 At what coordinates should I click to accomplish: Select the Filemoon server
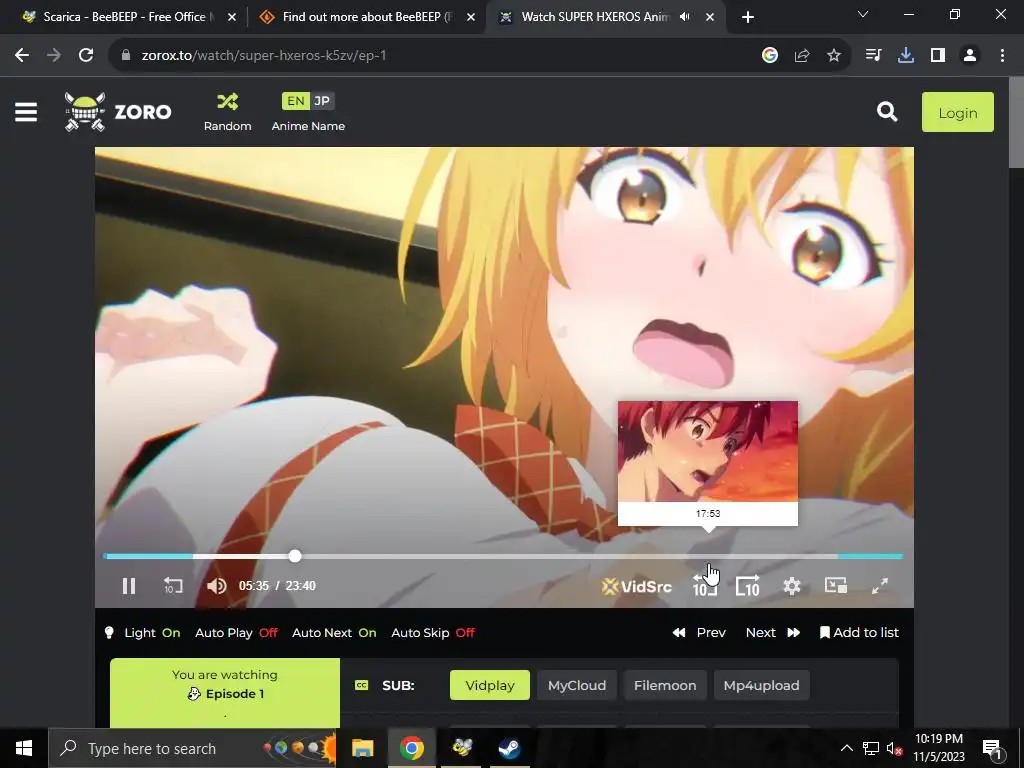click(665, 685)
